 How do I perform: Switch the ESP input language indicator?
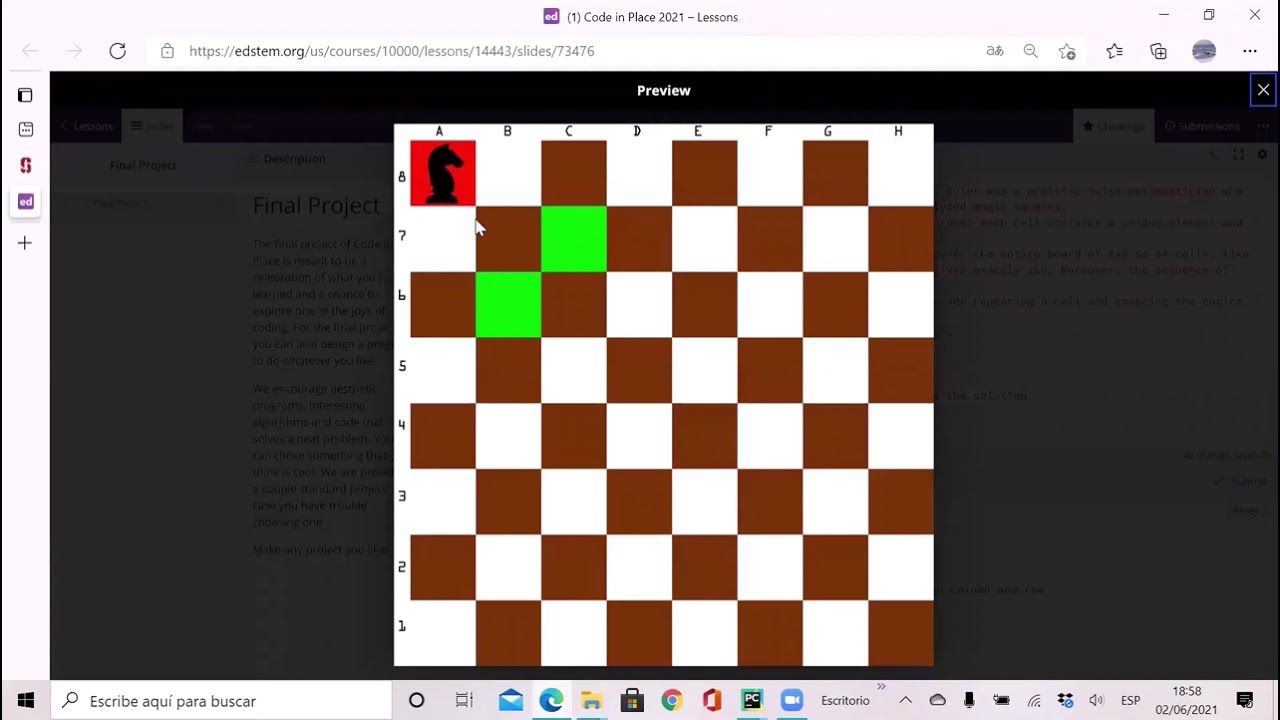1130,700
